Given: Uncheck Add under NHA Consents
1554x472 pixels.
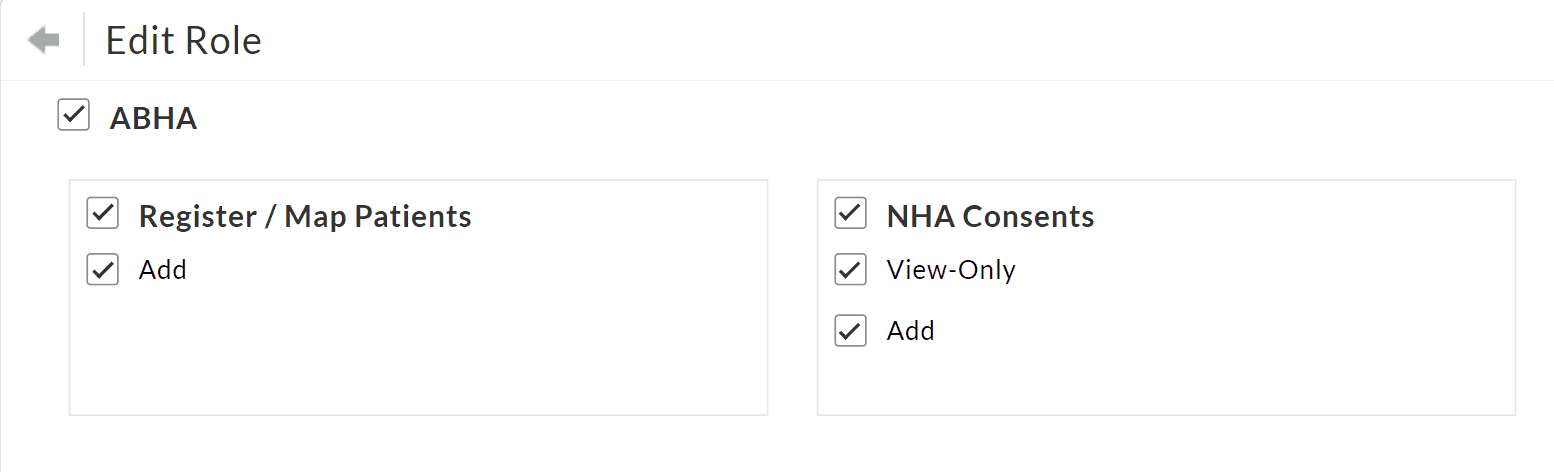Looking at the screenshot, I should [850, 331].
